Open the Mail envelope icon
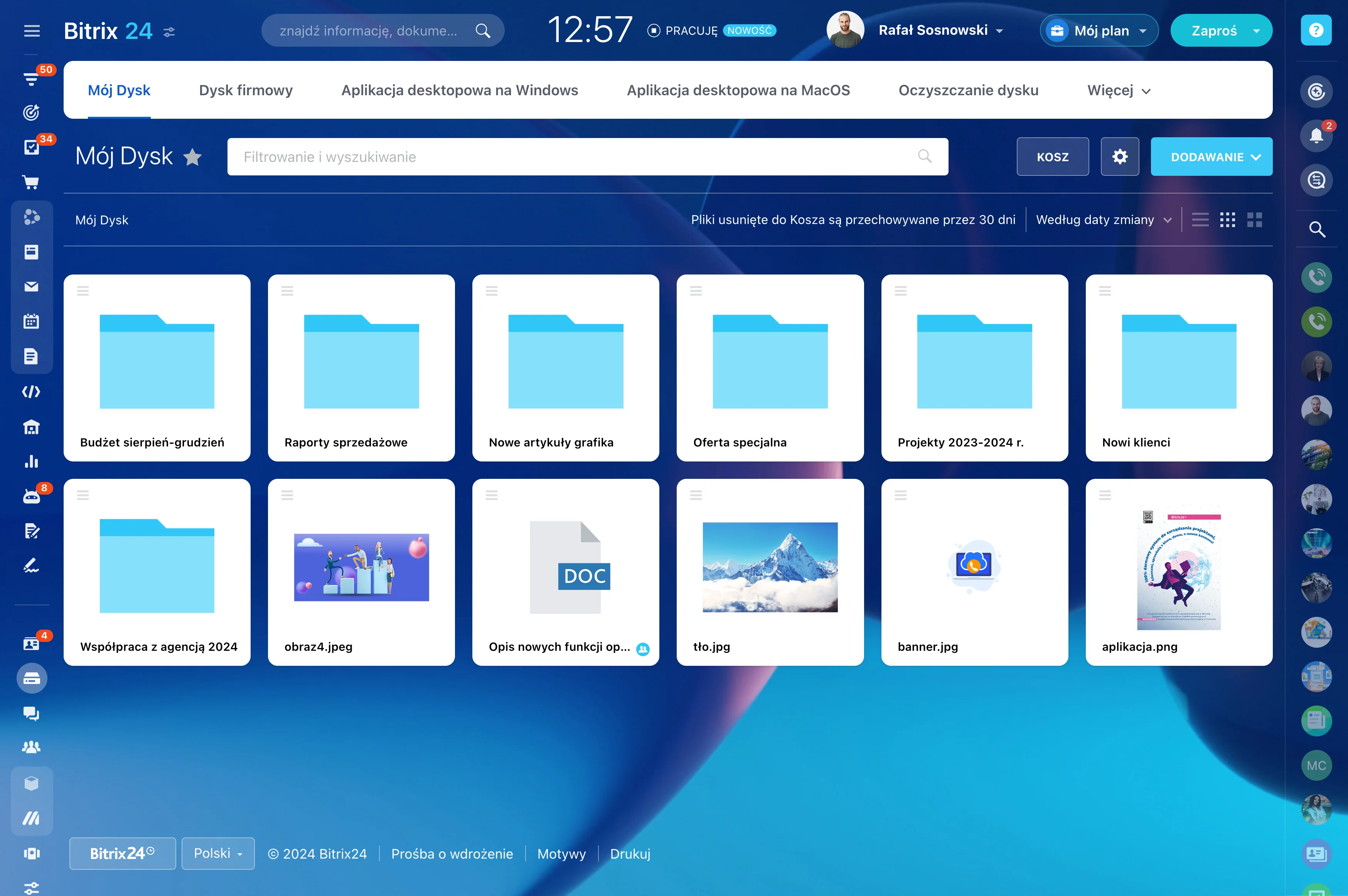The image size is (1348, 896). click(x=32, y=287)
